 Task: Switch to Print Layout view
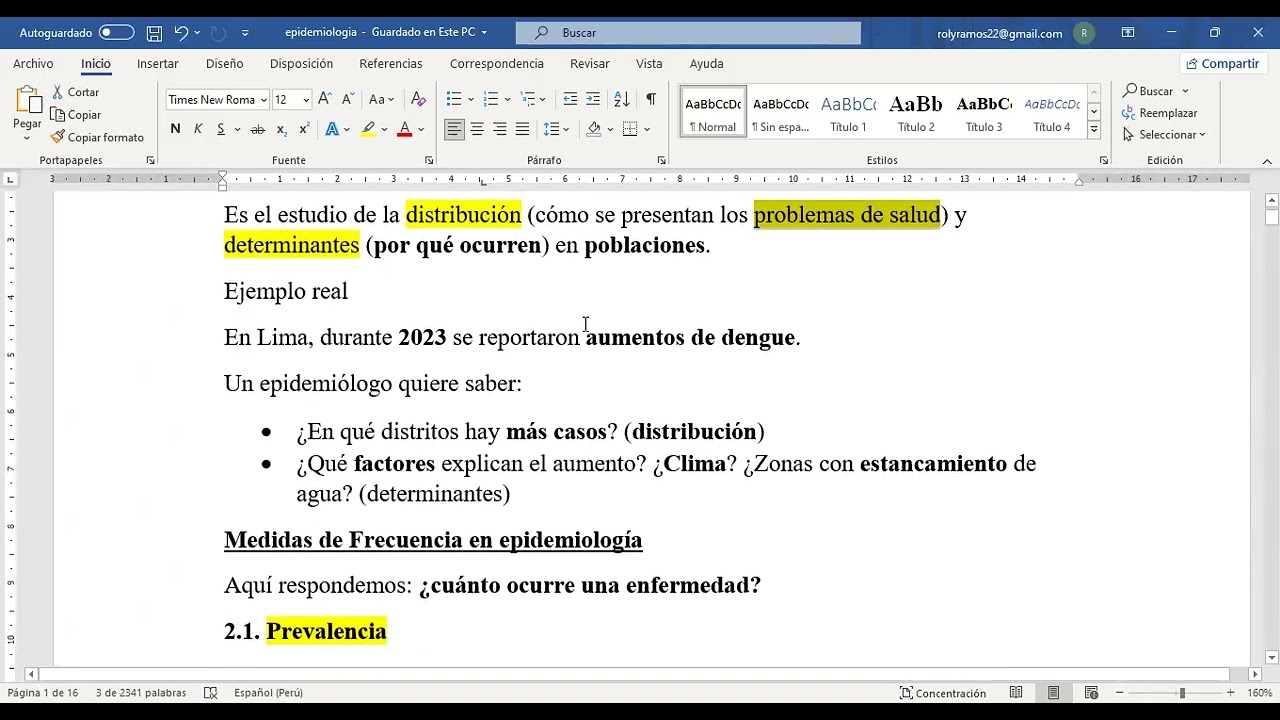(x=1054, y=692)
